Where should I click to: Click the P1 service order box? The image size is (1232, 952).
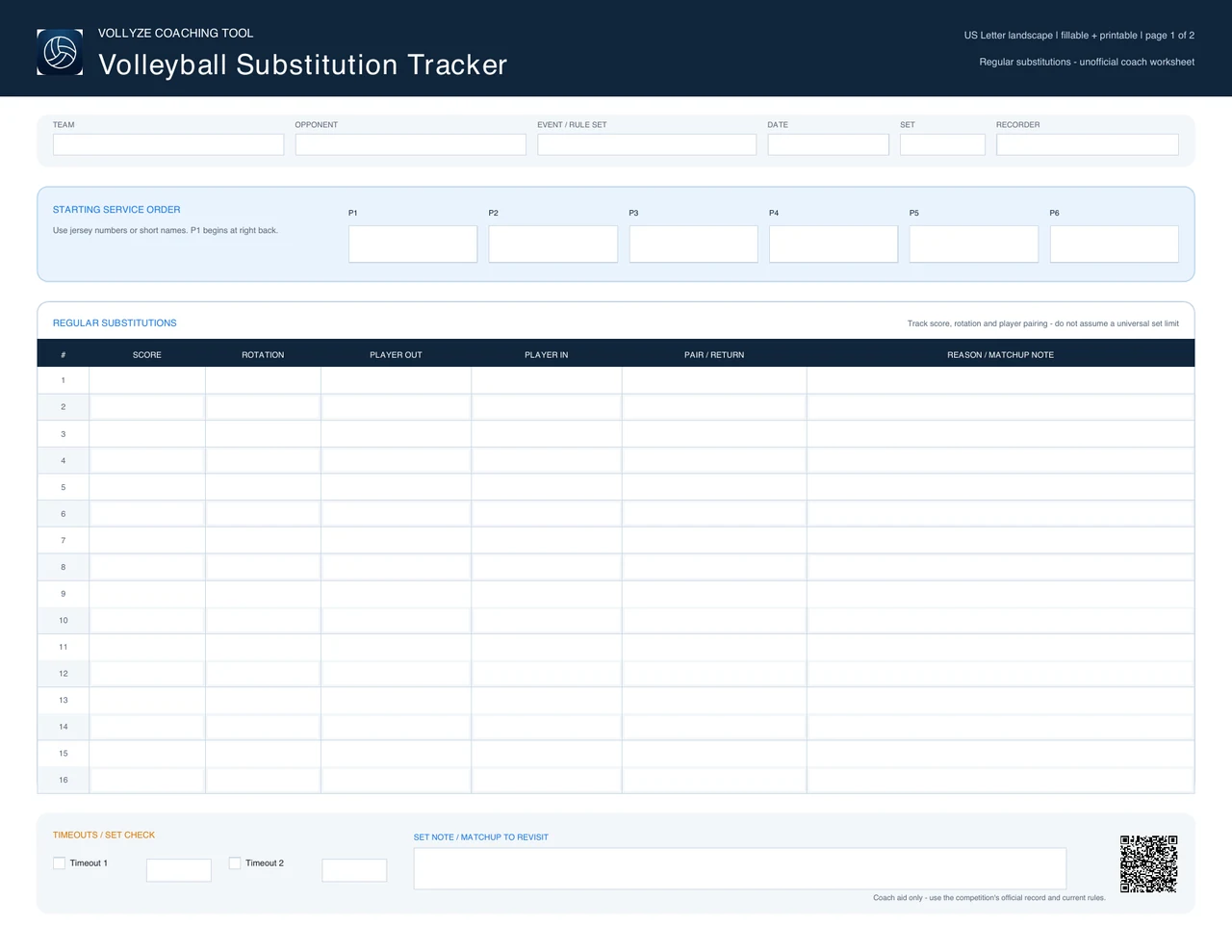tap(413, 244)
